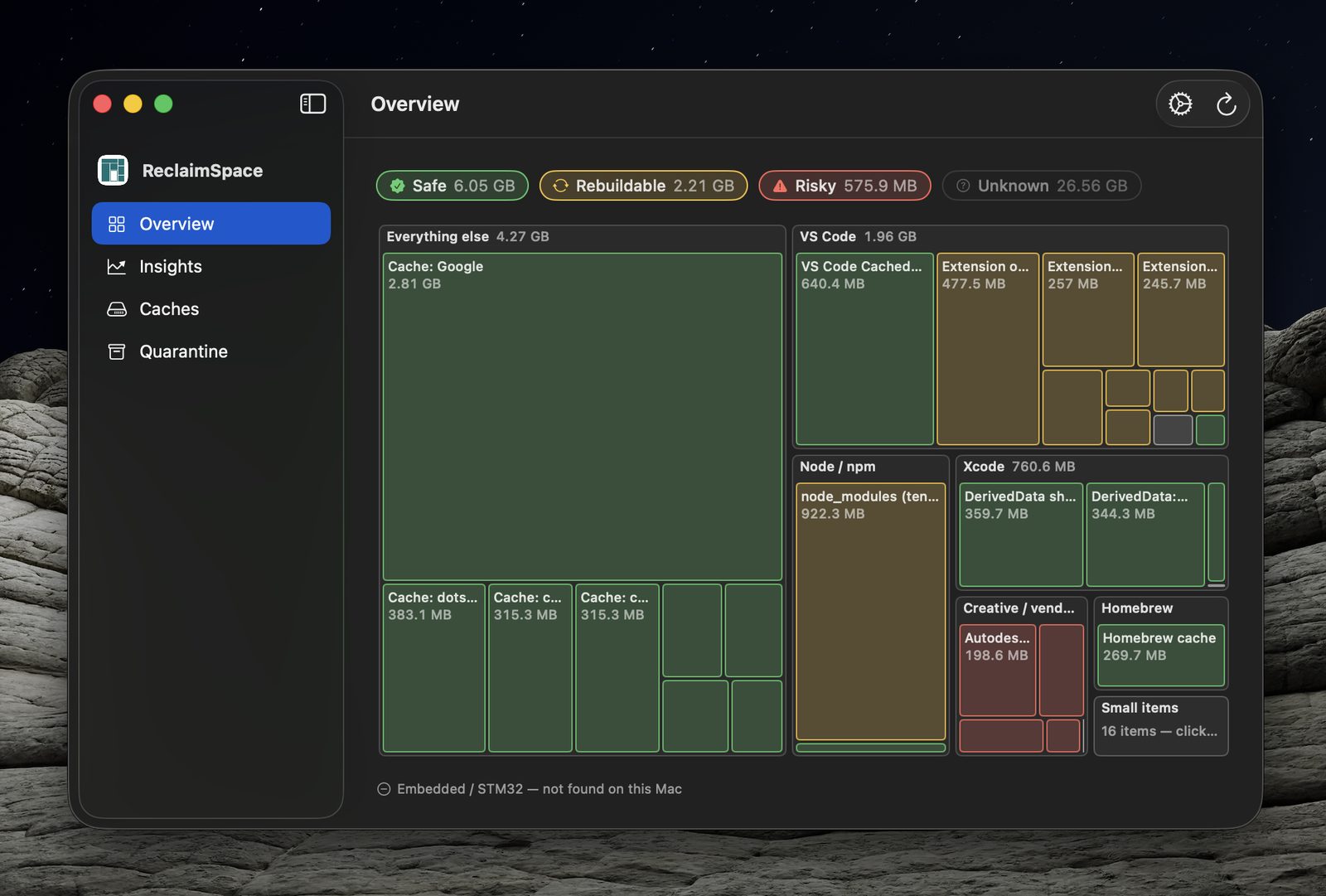Viewport: 1326px width, 896px height.
Task: Toggle the Safe 6.05 GB filter chip
Action: (x=452, y=186)
